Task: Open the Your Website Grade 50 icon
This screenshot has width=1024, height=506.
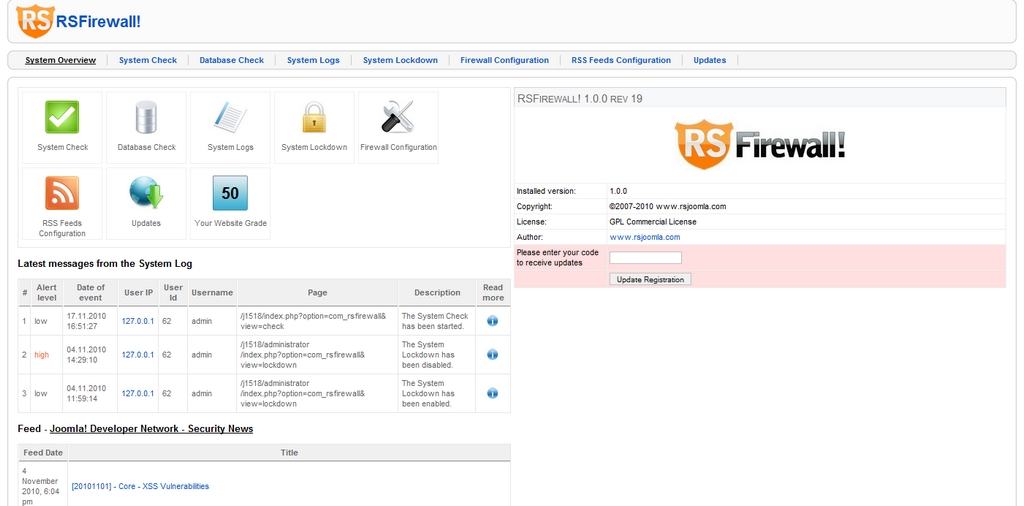Action: 230,193
